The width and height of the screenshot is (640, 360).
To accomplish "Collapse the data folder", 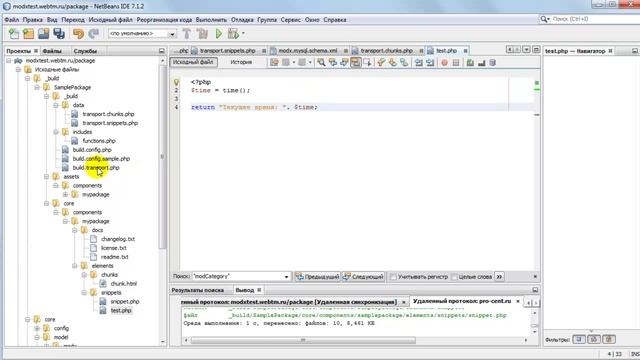I will coord(56,105).
